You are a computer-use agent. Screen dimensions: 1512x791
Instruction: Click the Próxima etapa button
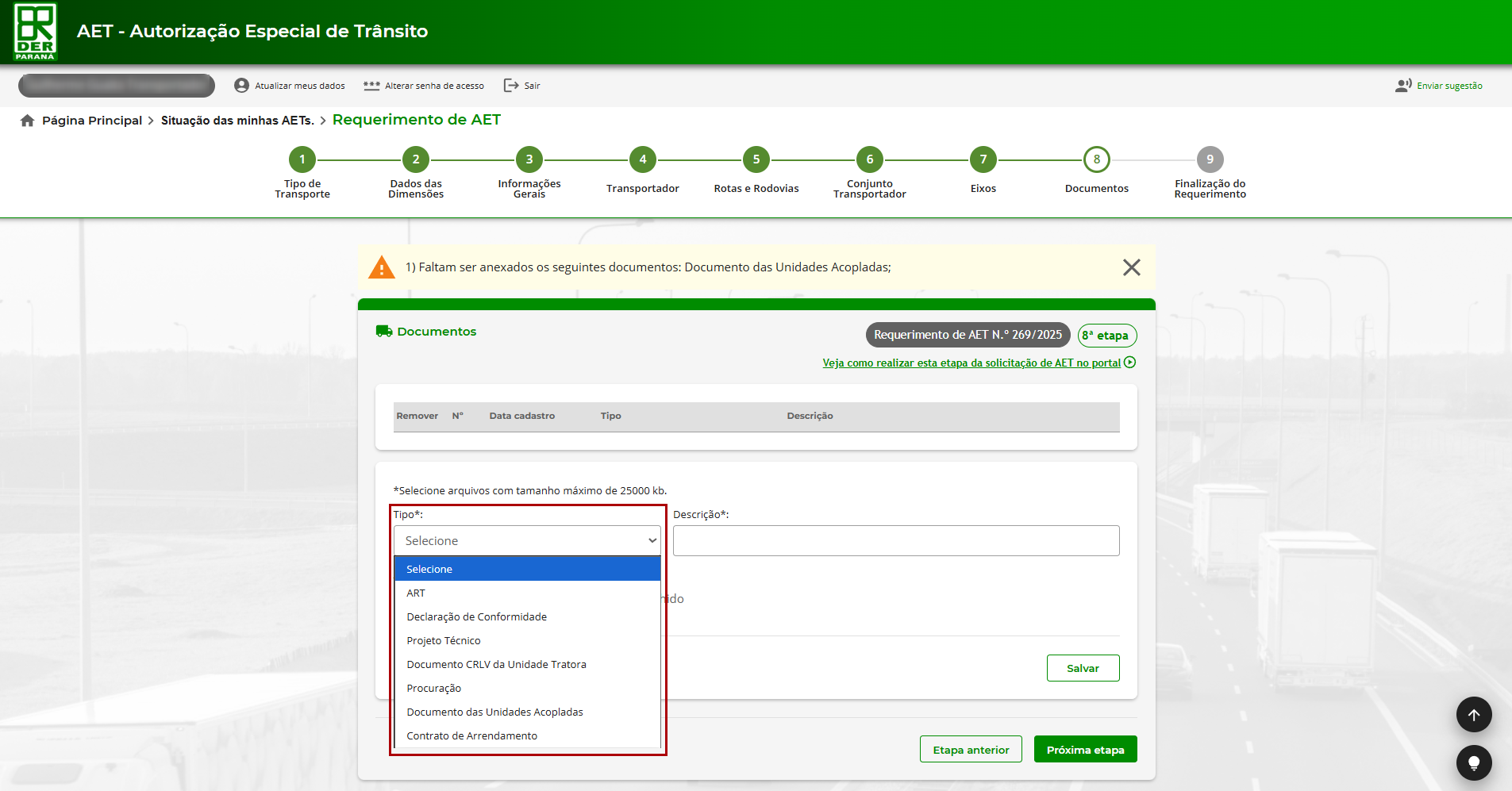click(1085, 749)
